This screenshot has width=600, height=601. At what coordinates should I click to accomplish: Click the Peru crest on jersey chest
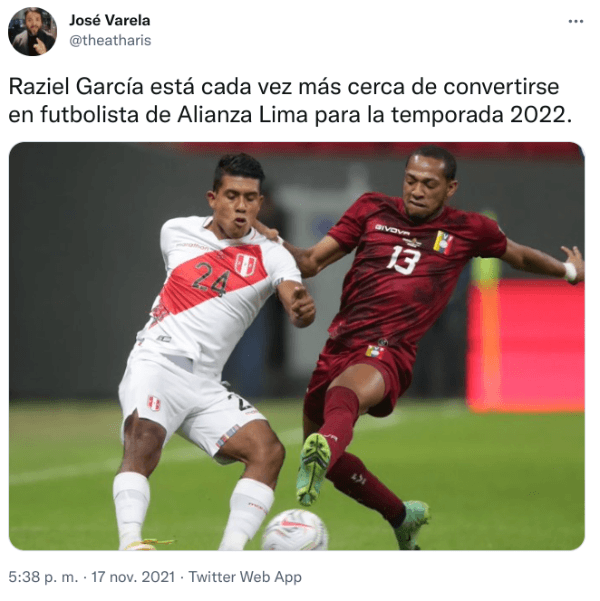click(x=245, y=265)
